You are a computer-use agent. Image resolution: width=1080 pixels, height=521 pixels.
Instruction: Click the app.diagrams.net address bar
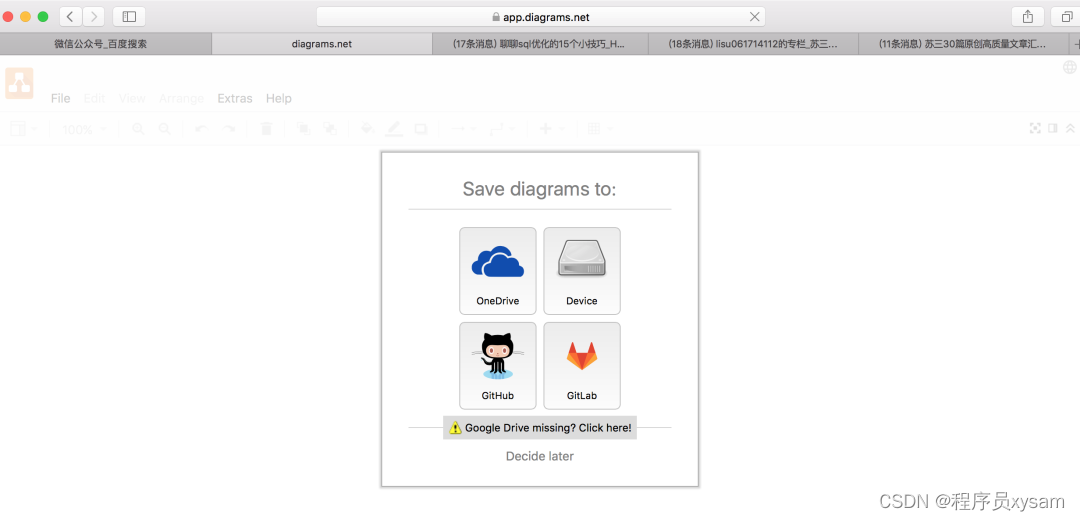pyautogui.click(x=541, y=17)
